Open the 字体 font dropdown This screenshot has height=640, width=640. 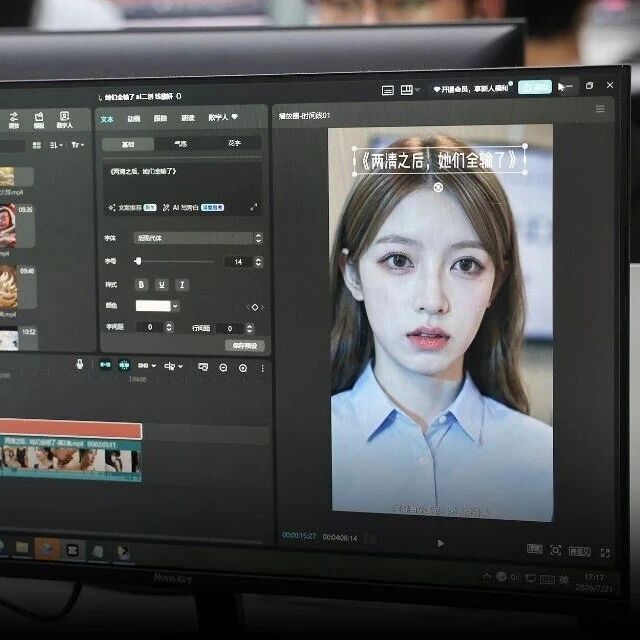pos(198,238)
